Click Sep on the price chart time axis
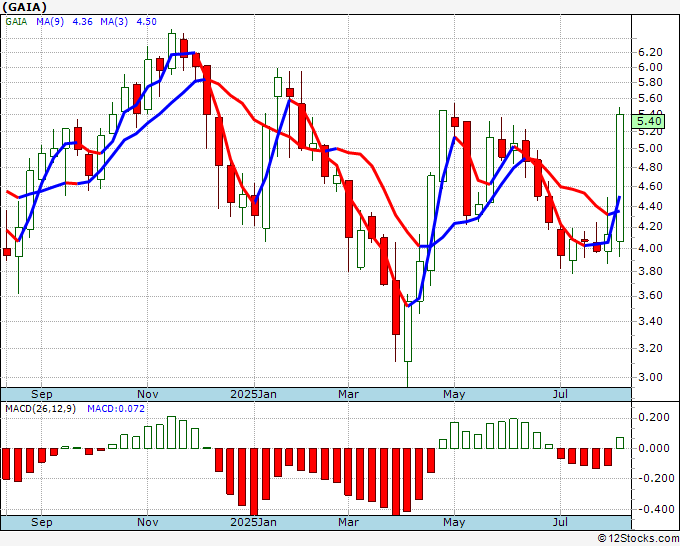 pyautogui.click(x=42, y=394)
